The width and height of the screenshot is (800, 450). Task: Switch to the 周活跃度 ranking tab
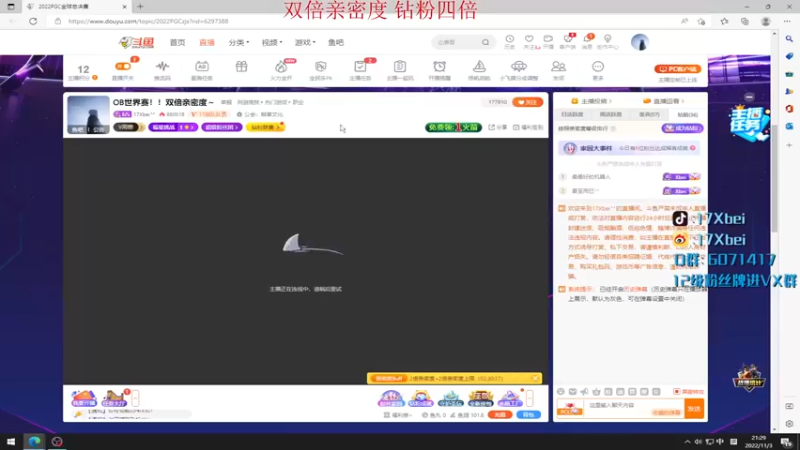[611, 115]
